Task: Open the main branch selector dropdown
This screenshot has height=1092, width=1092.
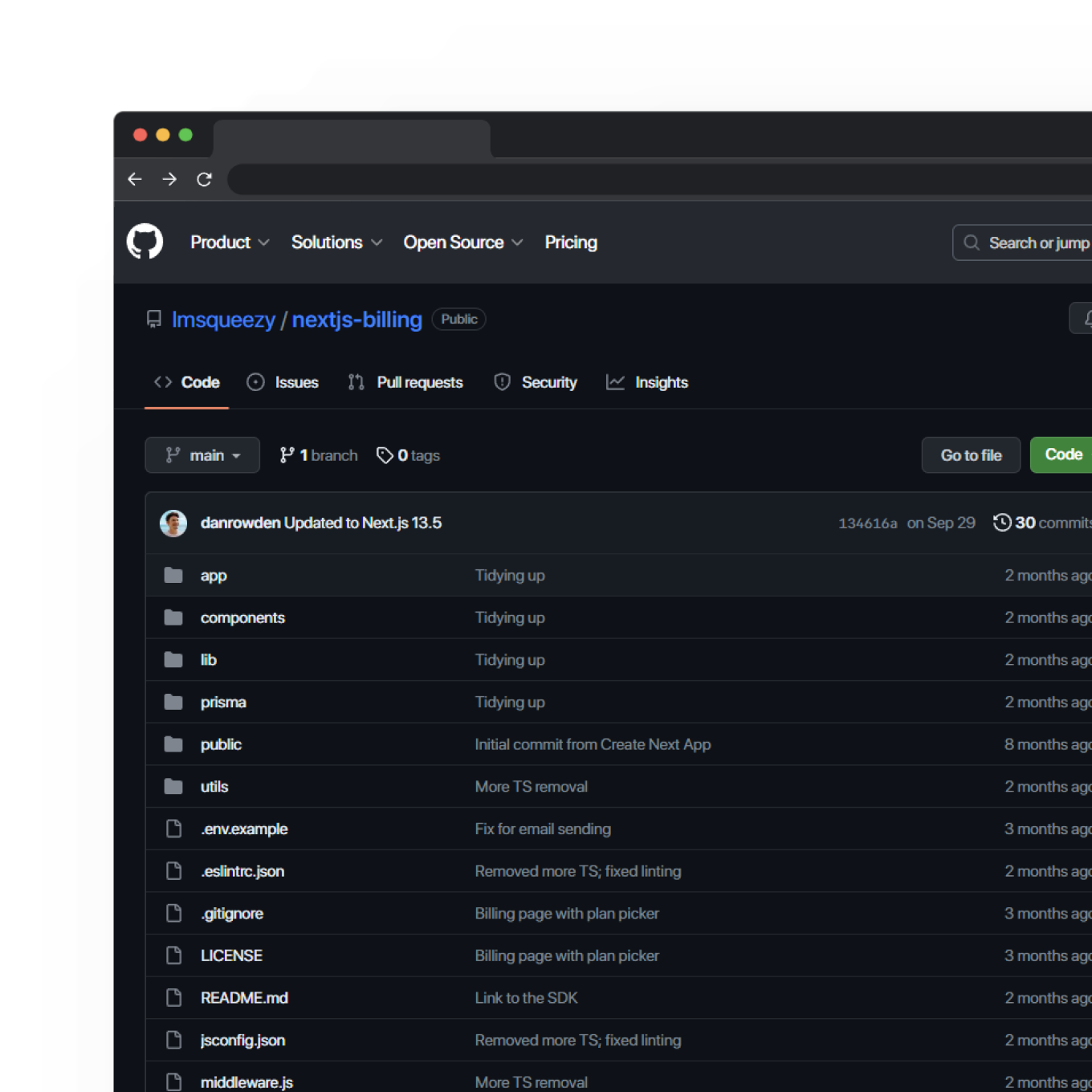Action: point(202,454)
